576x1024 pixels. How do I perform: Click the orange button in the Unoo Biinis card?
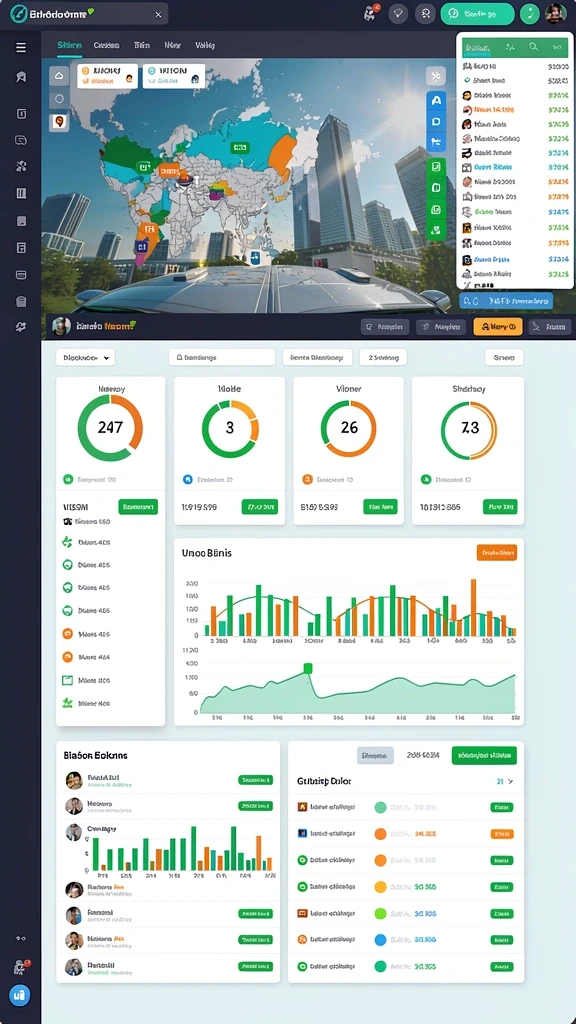click(497, 552)
